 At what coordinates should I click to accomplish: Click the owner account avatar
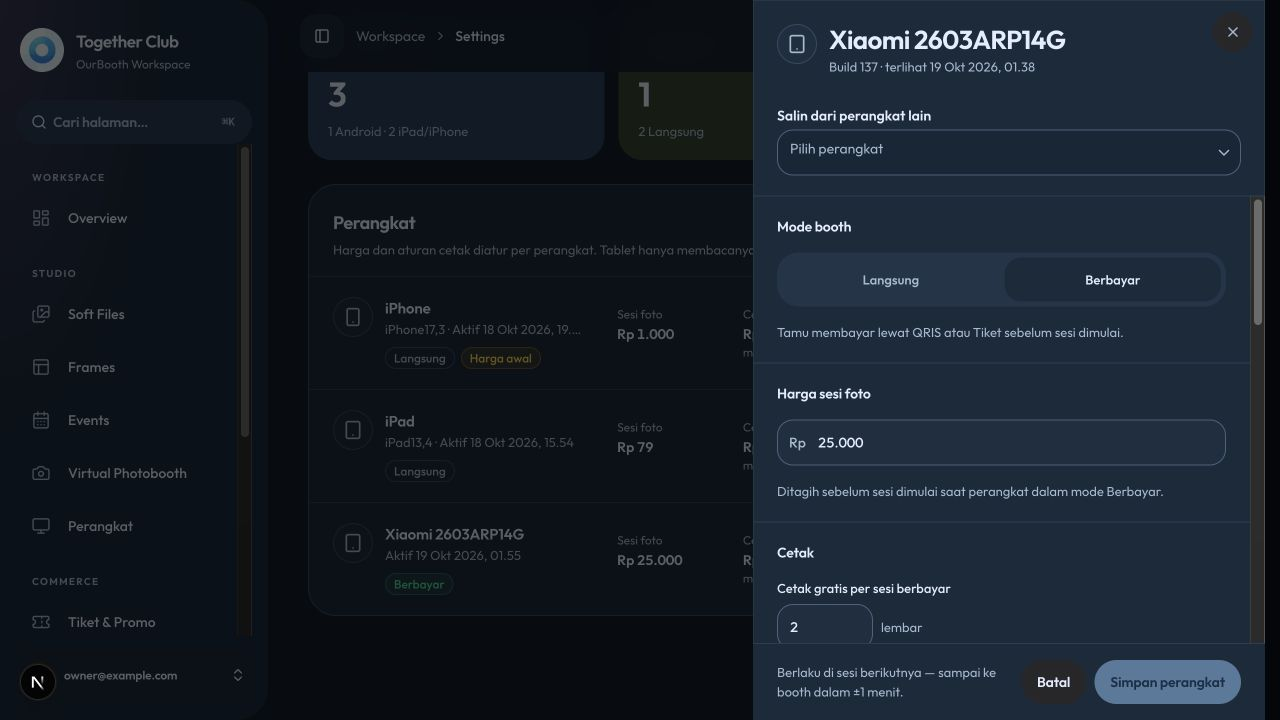38,682
